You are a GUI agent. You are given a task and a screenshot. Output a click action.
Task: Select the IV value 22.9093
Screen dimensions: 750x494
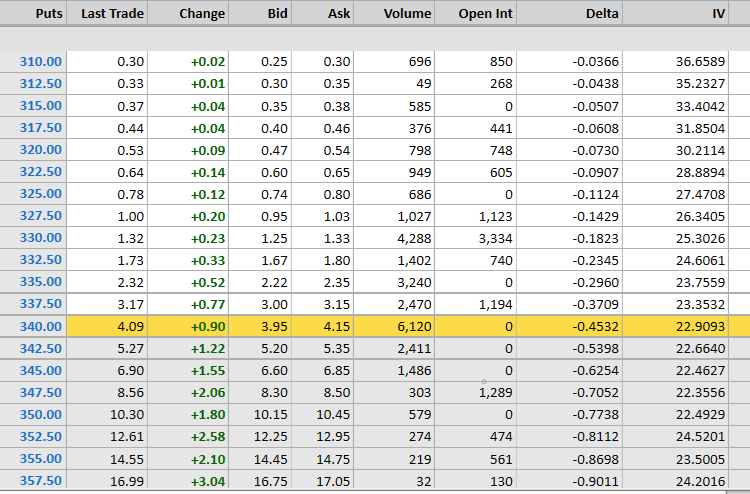[x=700, y=327]
